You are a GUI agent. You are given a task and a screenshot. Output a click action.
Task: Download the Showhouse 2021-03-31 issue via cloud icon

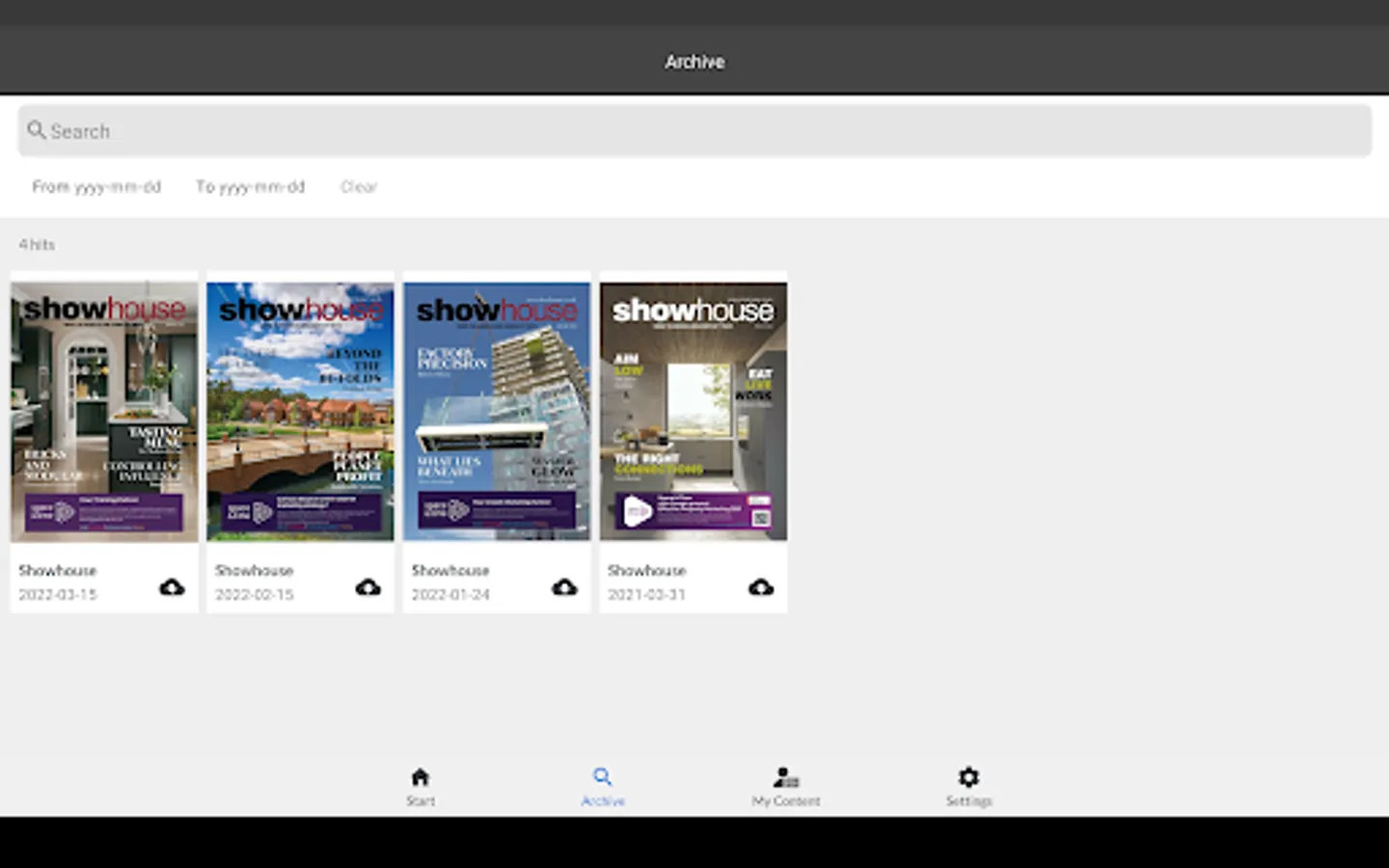[761, 586]
